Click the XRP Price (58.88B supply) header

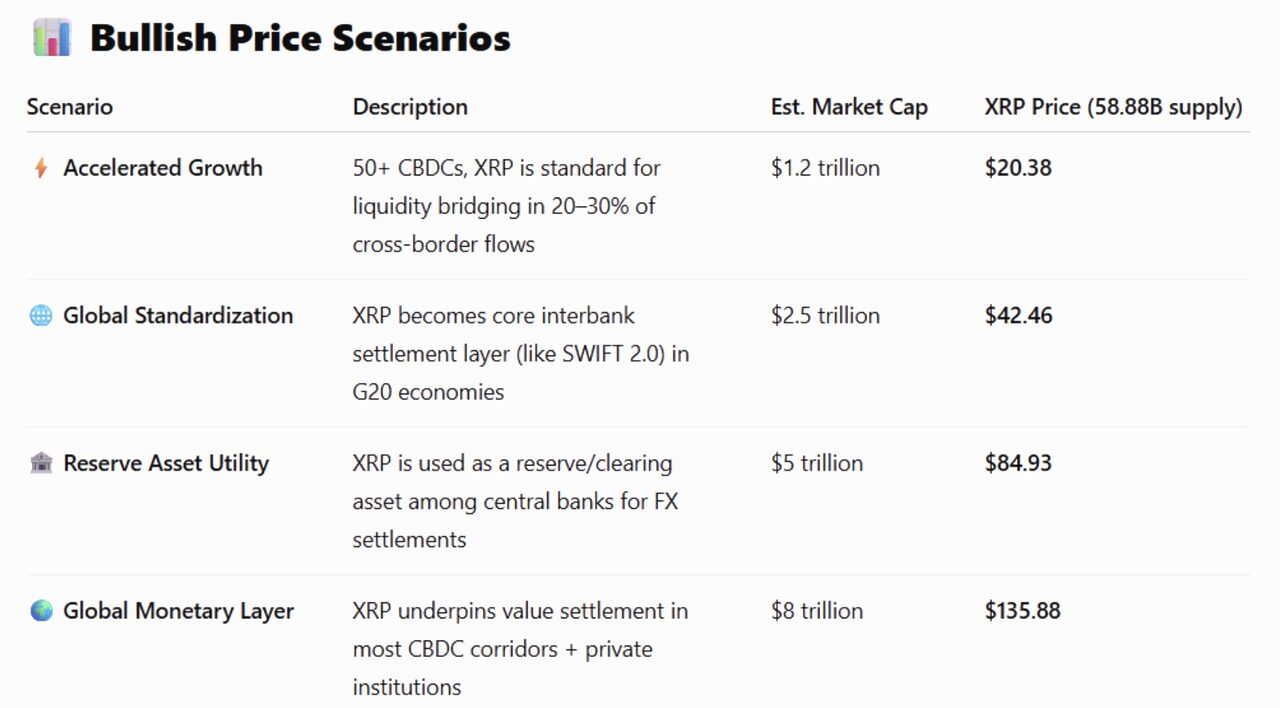click(x=1113, y=107)
